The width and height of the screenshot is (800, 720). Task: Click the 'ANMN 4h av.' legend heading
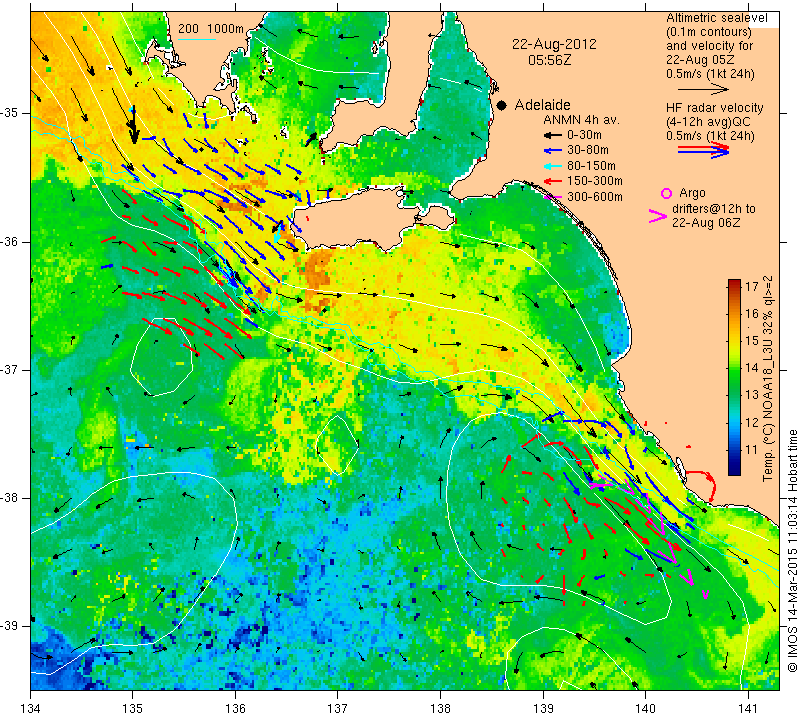click(x=581, y=120)
